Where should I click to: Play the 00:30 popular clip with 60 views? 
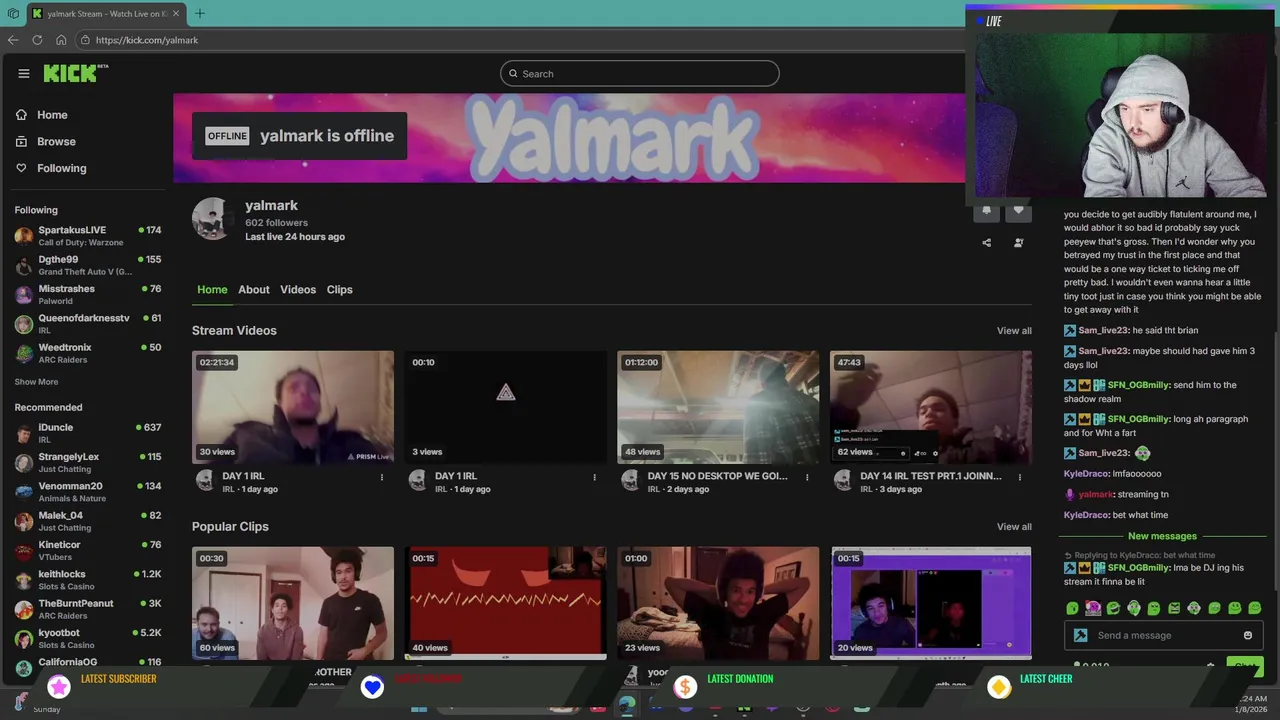[x=293, y=603]
